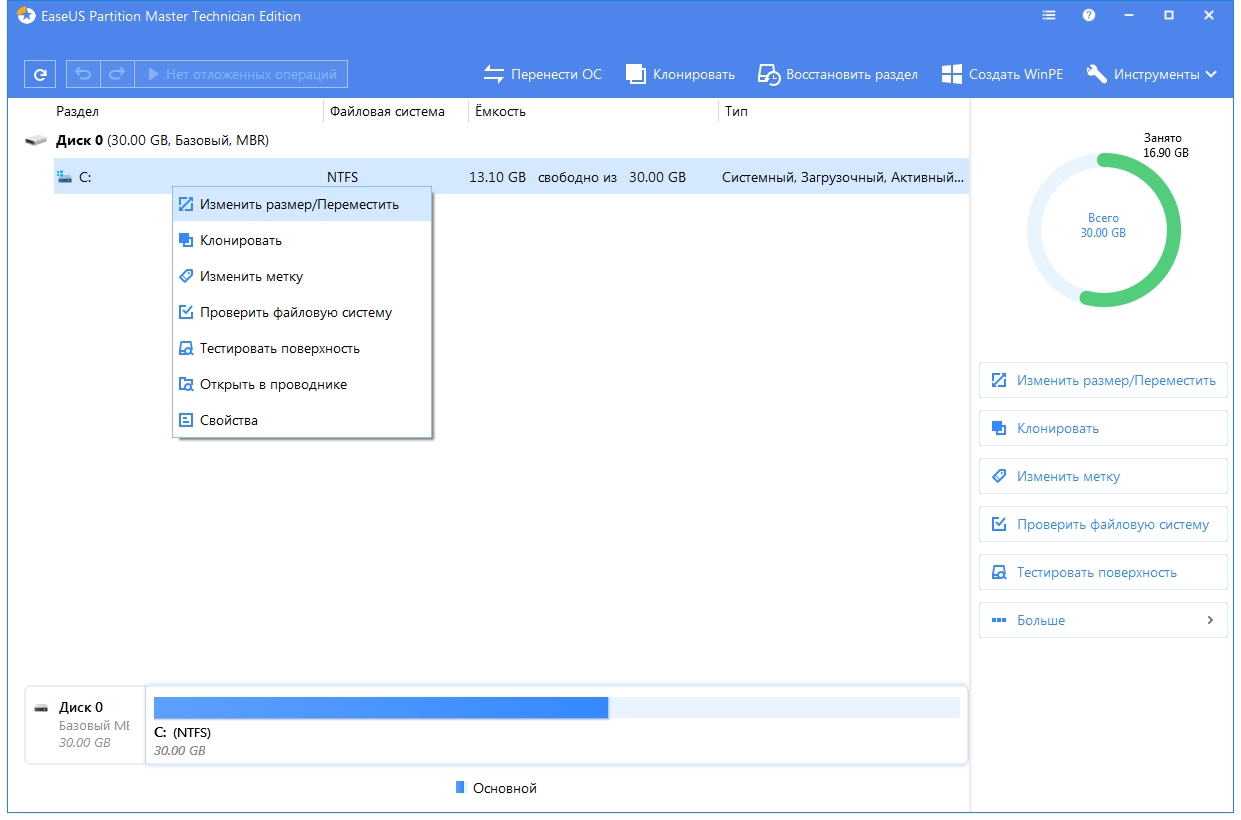This screenshot has width=1241, height=820.
Task: Choose Свойства from context menu
Action: (x=228, y=420)
